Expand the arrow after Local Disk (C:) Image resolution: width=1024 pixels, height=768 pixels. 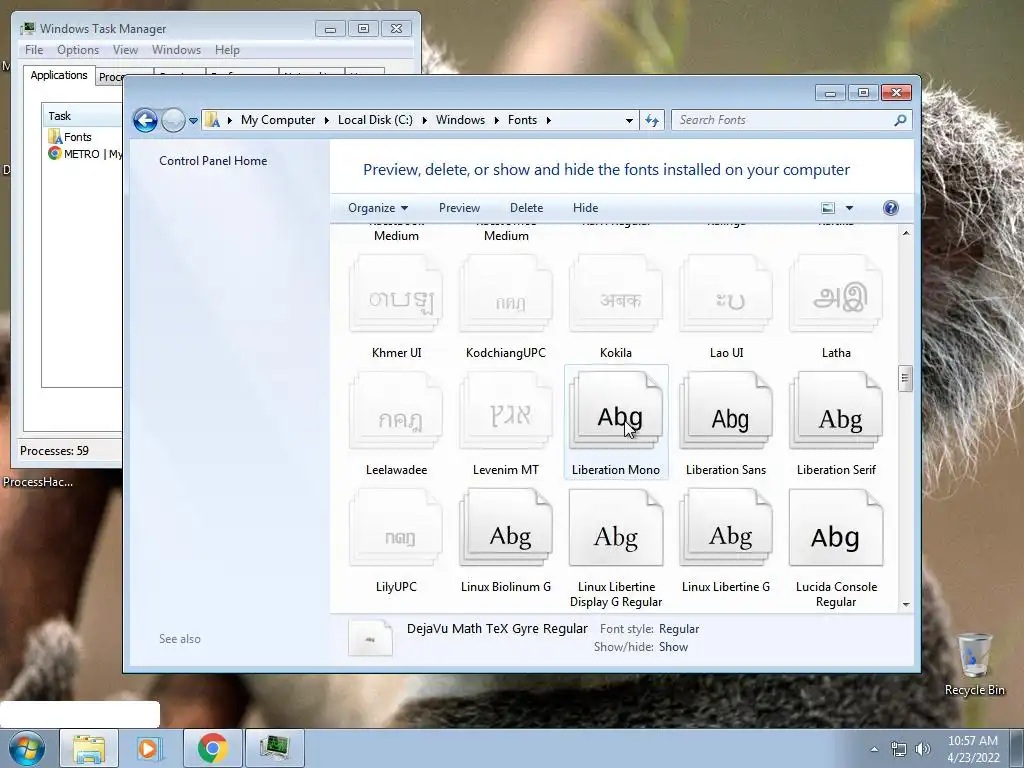[x=424, y=120]
